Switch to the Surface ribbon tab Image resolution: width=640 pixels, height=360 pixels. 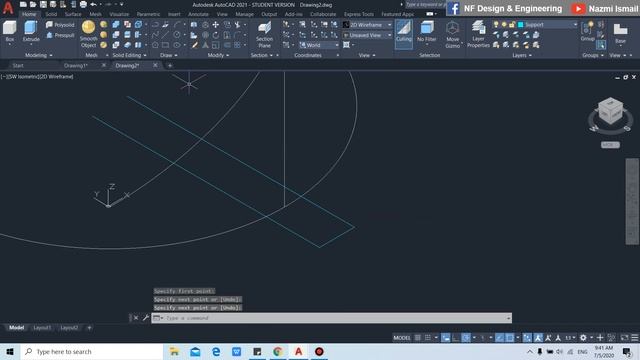click(x=73, y=14)
